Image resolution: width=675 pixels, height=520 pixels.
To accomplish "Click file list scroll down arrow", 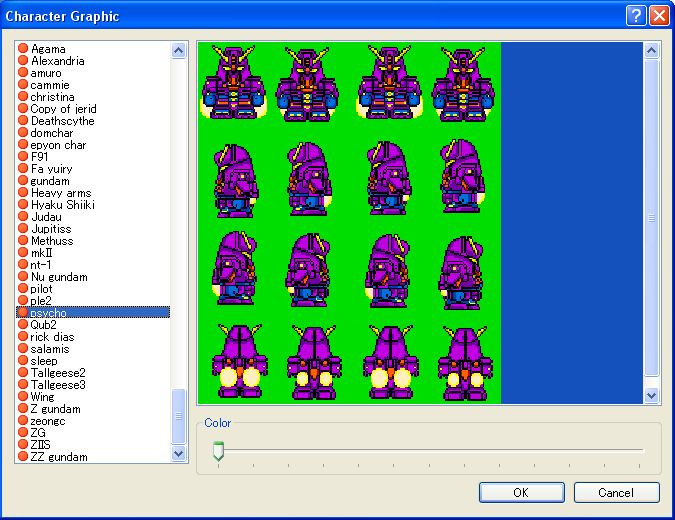I will [178, 454].
